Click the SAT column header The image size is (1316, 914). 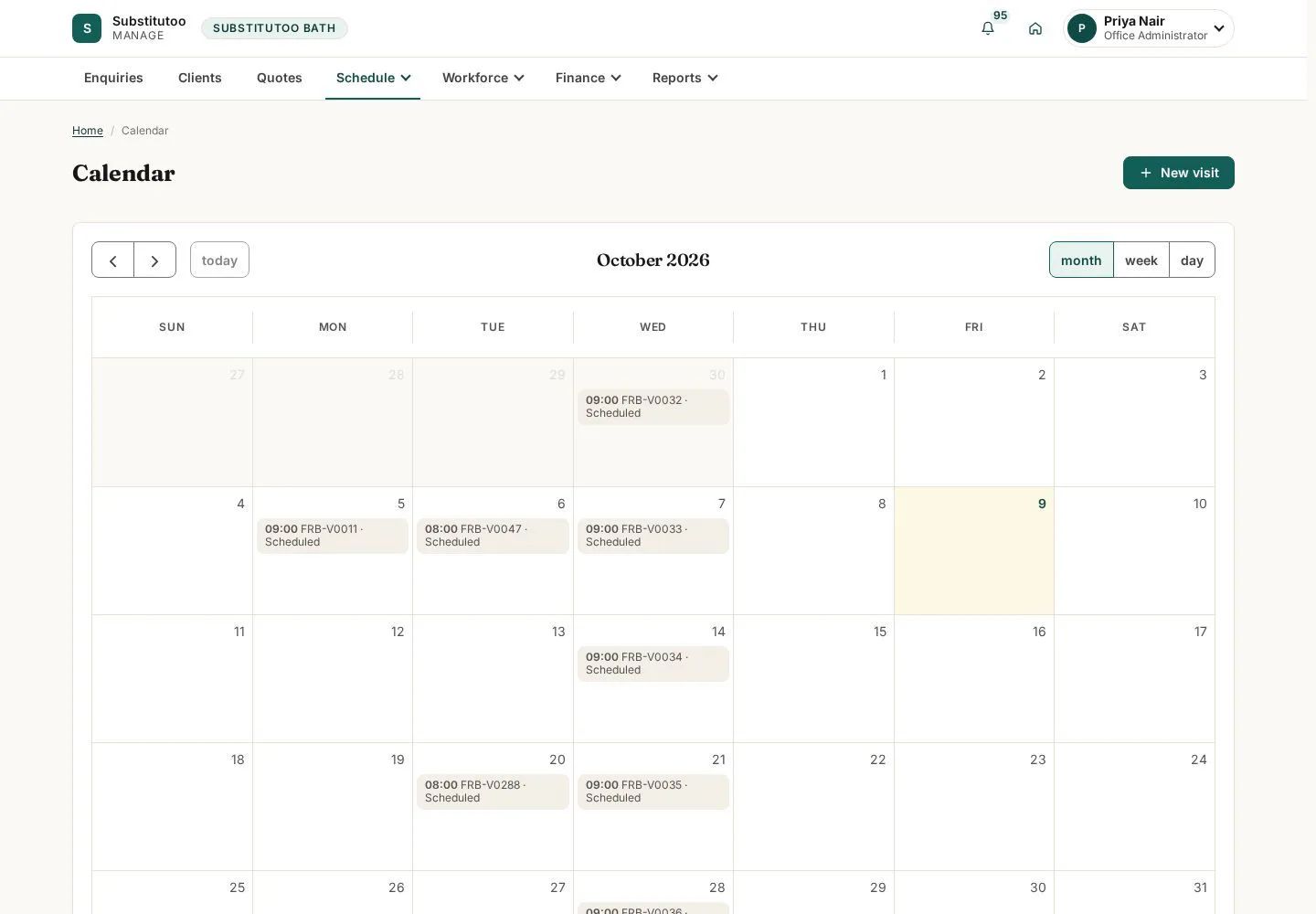click(x=1134, y=327)
